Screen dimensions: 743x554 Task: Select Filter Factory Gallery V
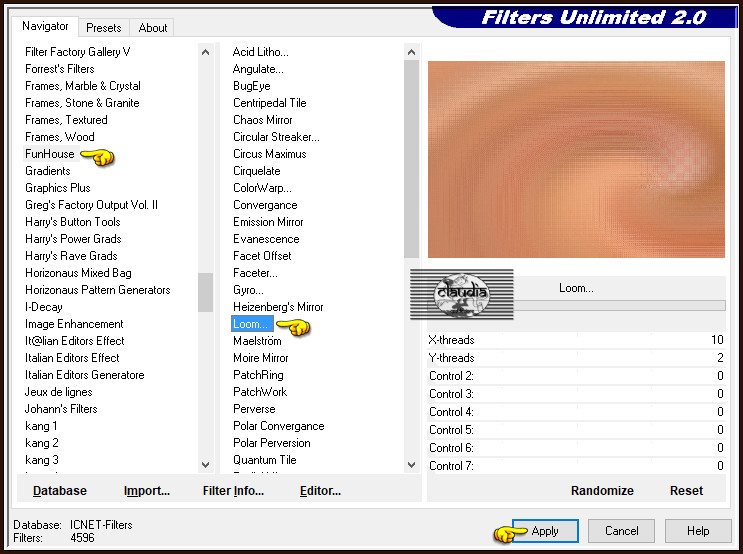[x=77, y=52]
